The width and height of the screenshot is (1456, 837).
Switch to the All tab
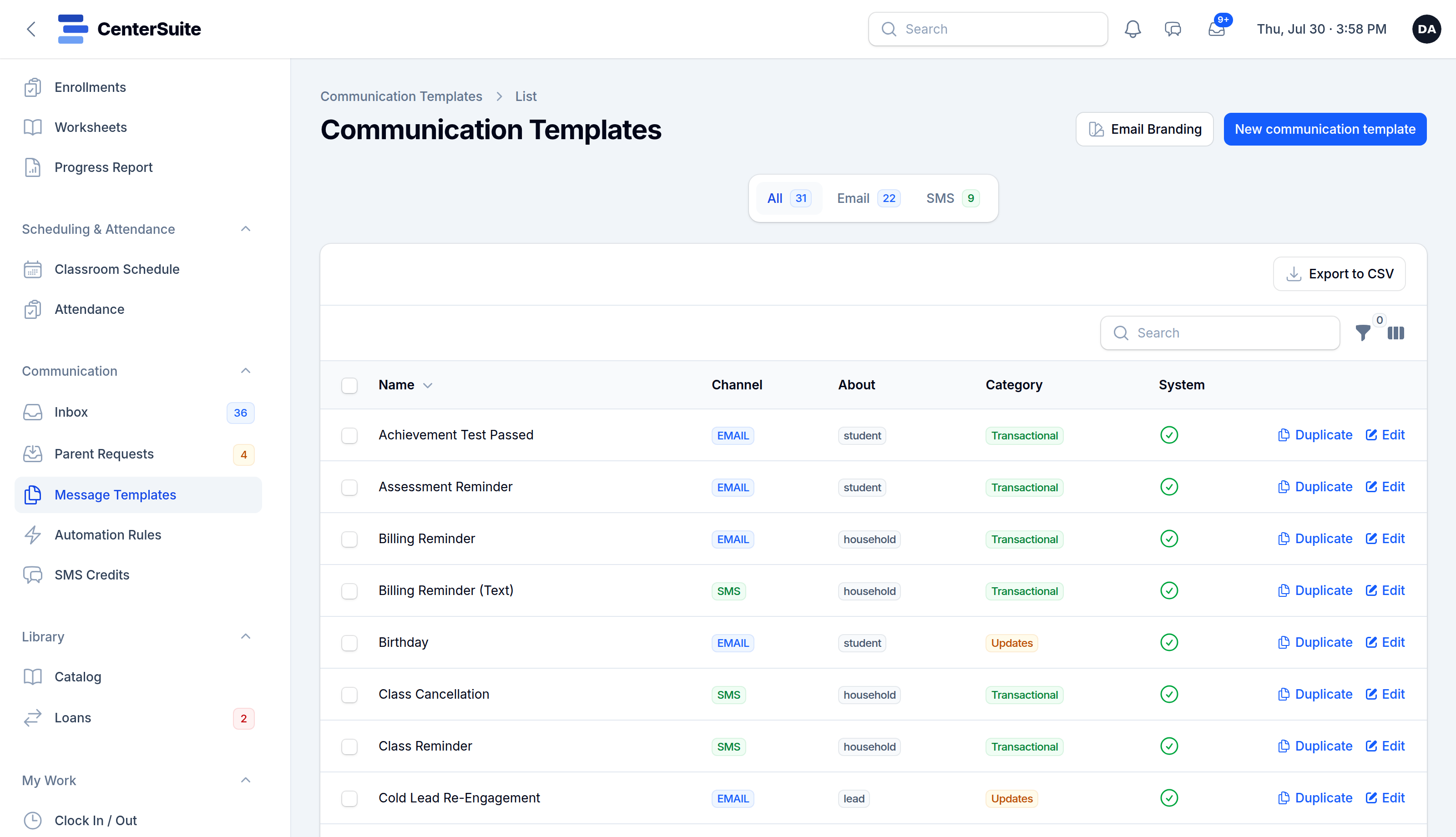(789, 198)
